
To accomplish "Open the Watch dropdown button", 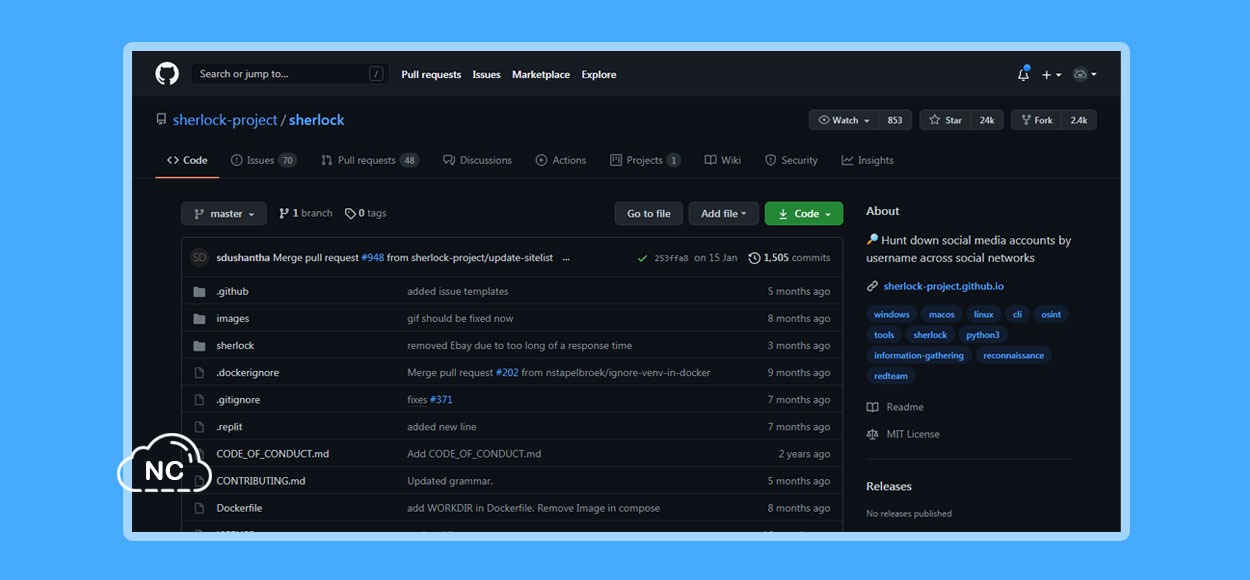I will [x=844, y=120].
